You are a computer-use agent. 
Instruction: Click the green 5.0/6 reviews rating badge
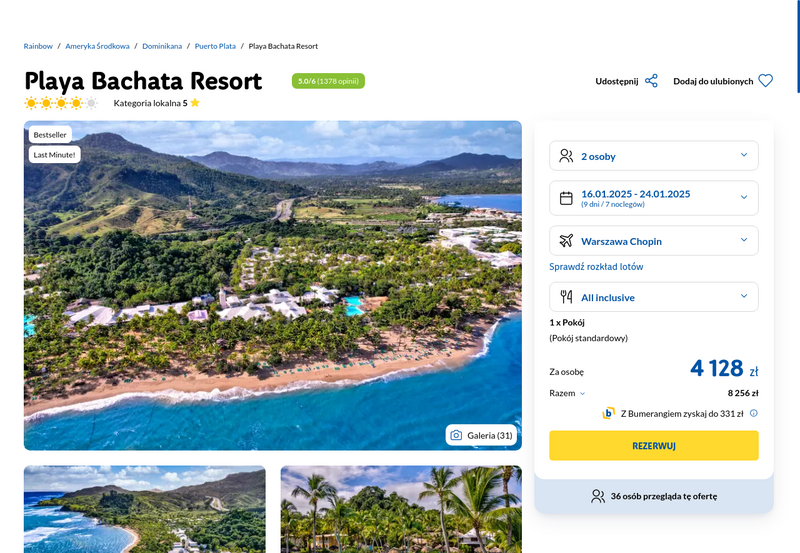(328, 81)
